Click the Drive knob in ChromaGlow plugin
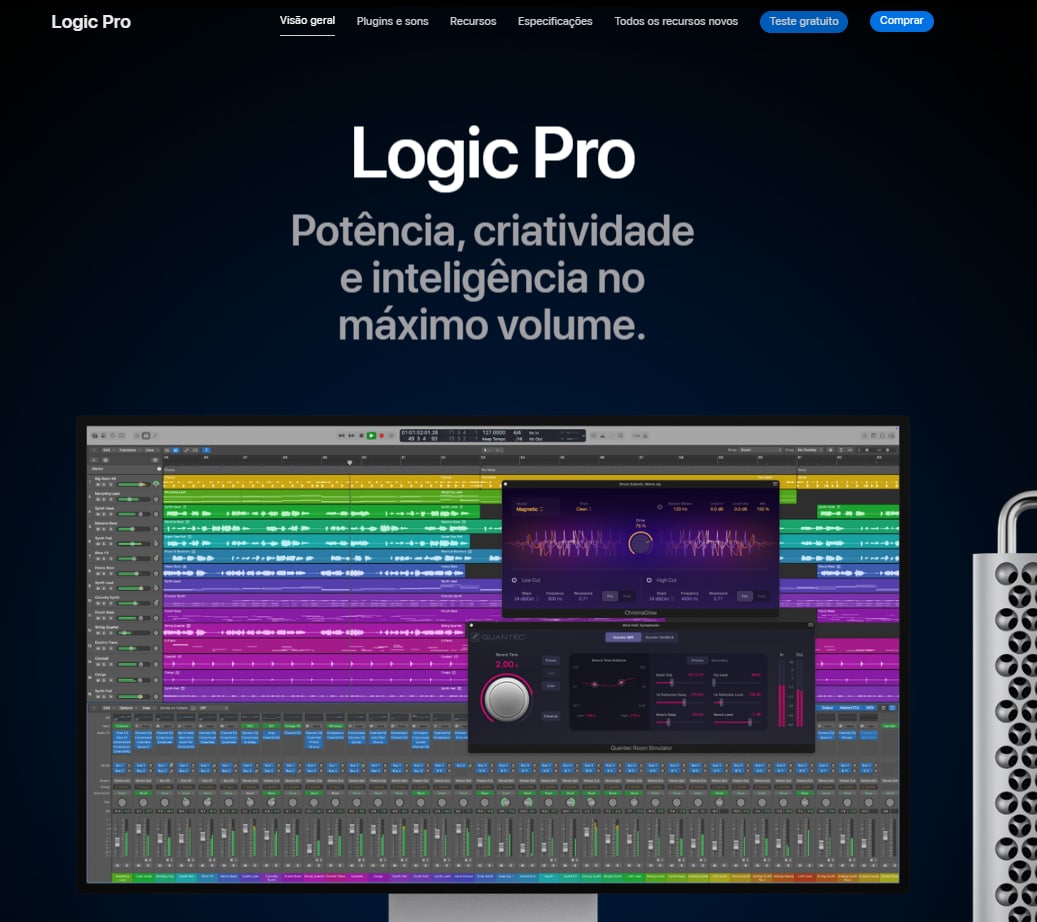This screenshot has height=922, width=1037. 640,543
